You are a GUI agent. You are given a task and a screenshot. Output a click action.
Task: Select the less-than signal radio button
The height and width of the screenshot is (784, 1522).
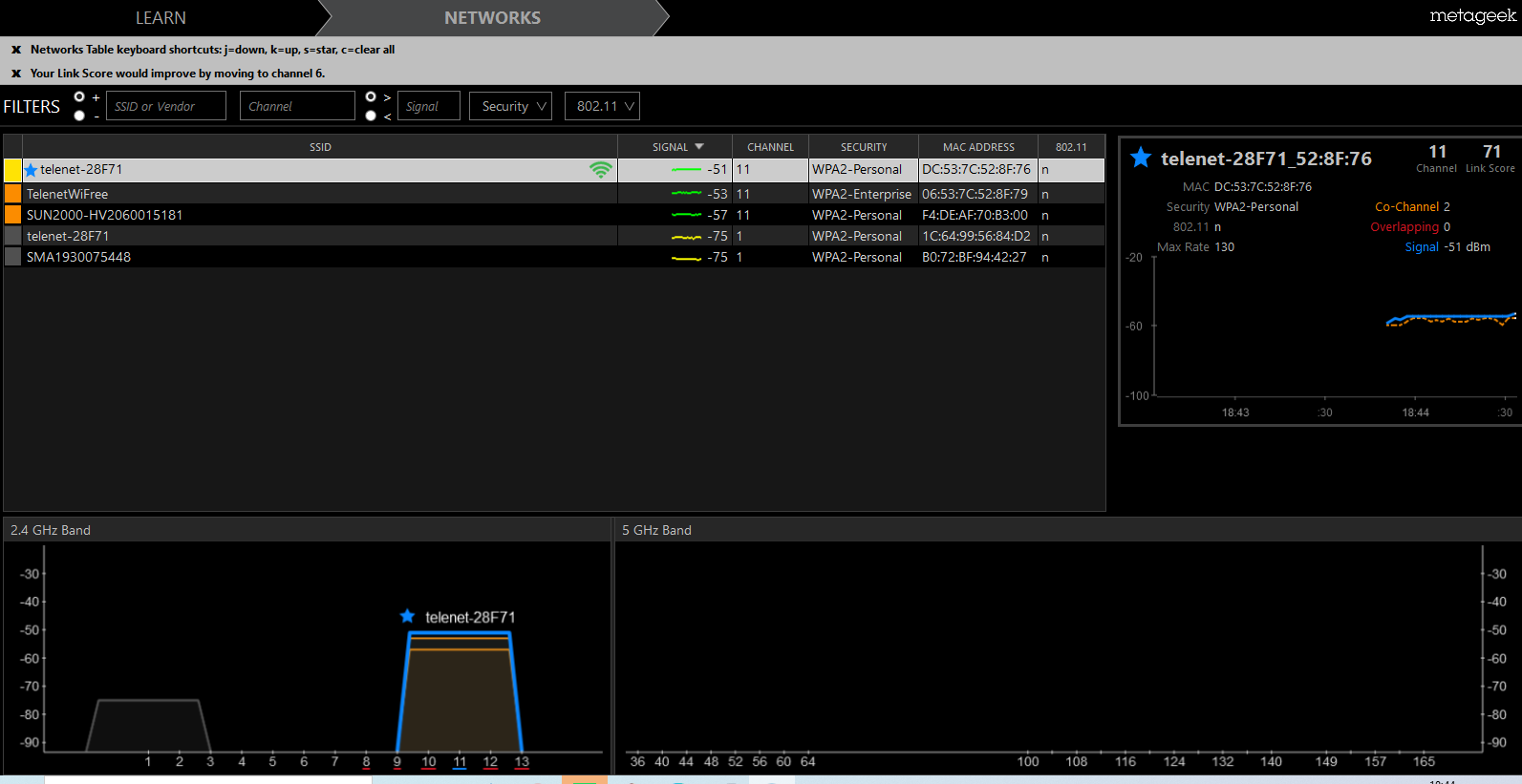point(371,116)
